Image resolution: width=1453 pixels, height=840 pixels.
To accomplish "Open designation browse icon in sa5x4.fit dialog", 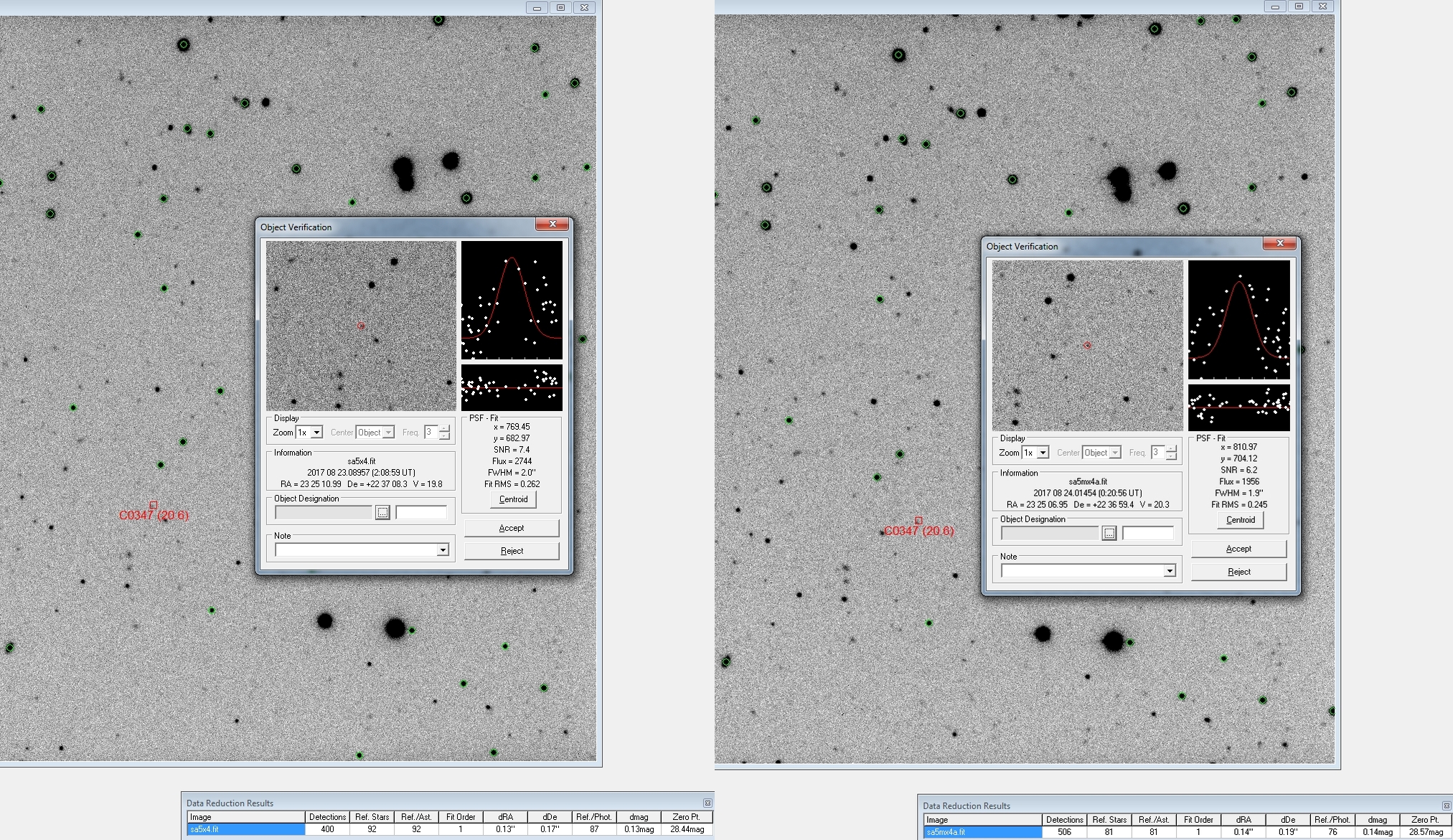I will [x=382, y=512].
